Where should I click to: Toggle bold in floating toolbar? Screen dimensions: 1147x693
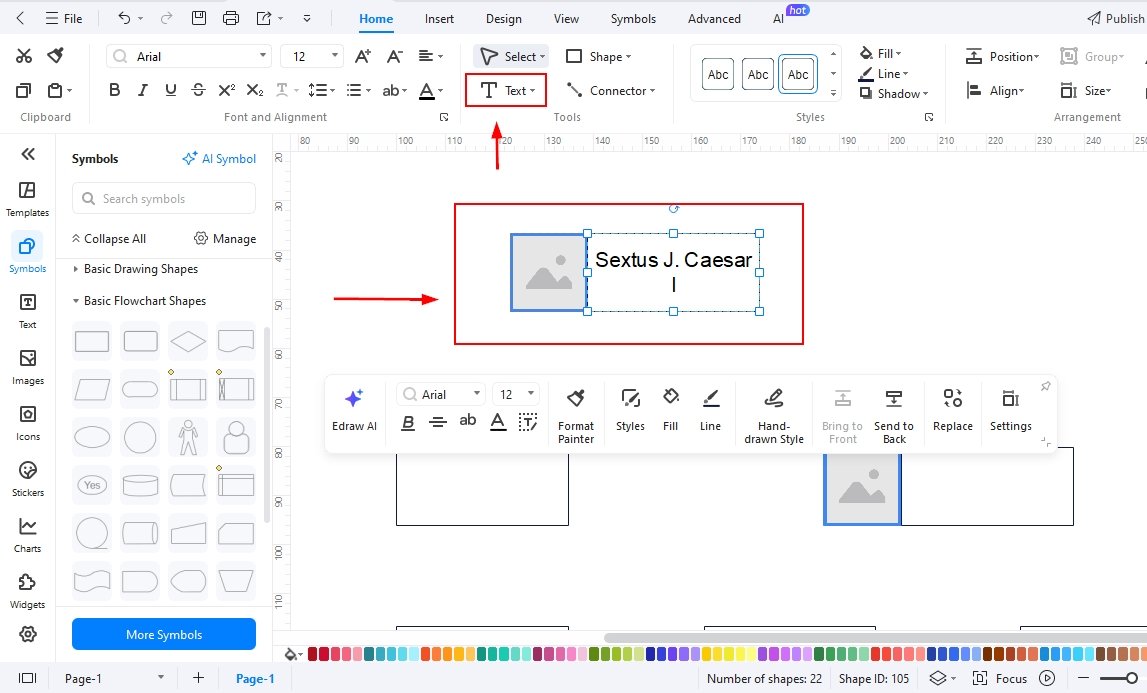[x=408, y=422]
